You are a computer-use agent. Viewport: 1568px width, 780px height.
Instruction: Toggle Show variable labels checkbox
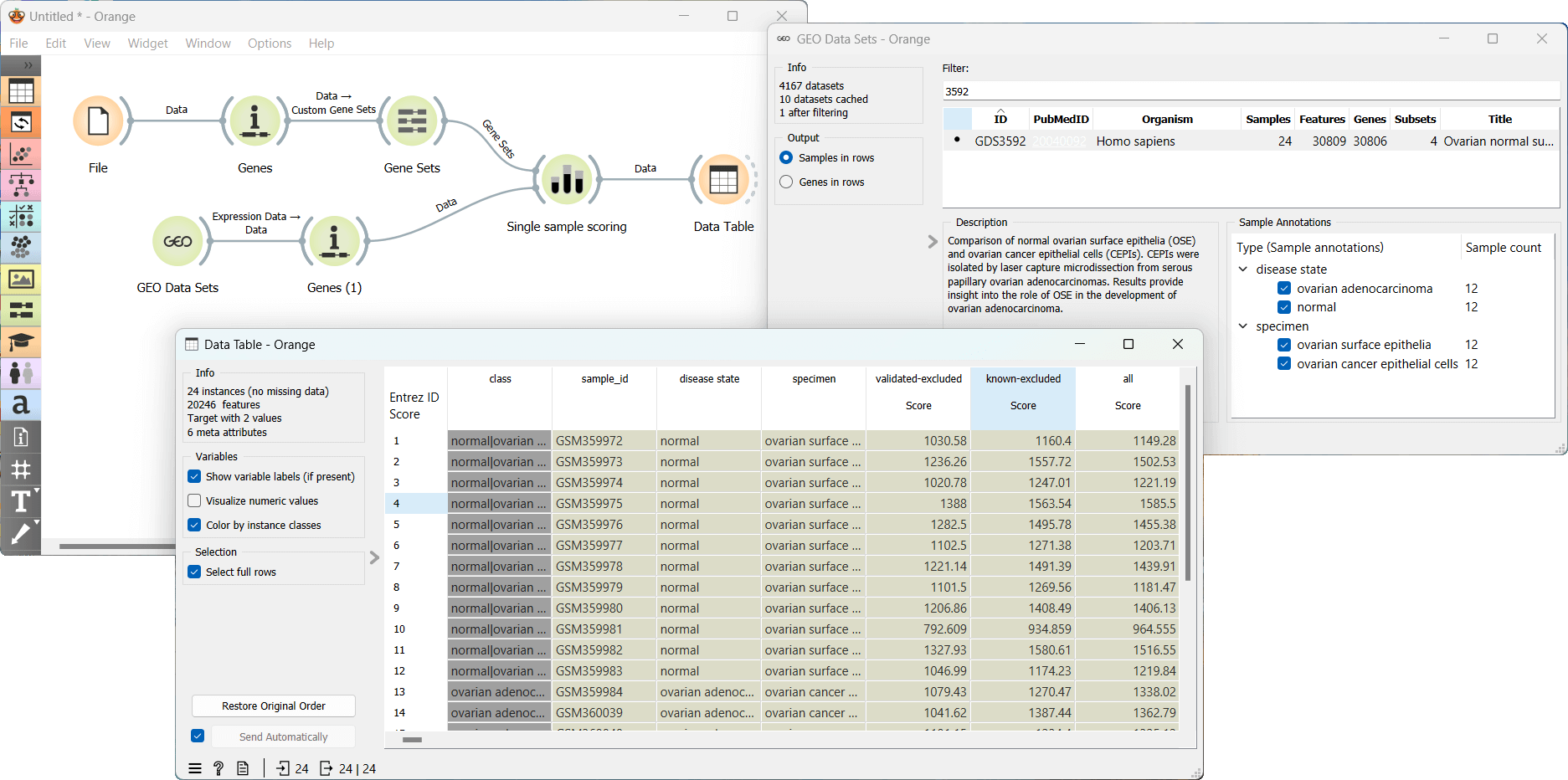[194, 476]
